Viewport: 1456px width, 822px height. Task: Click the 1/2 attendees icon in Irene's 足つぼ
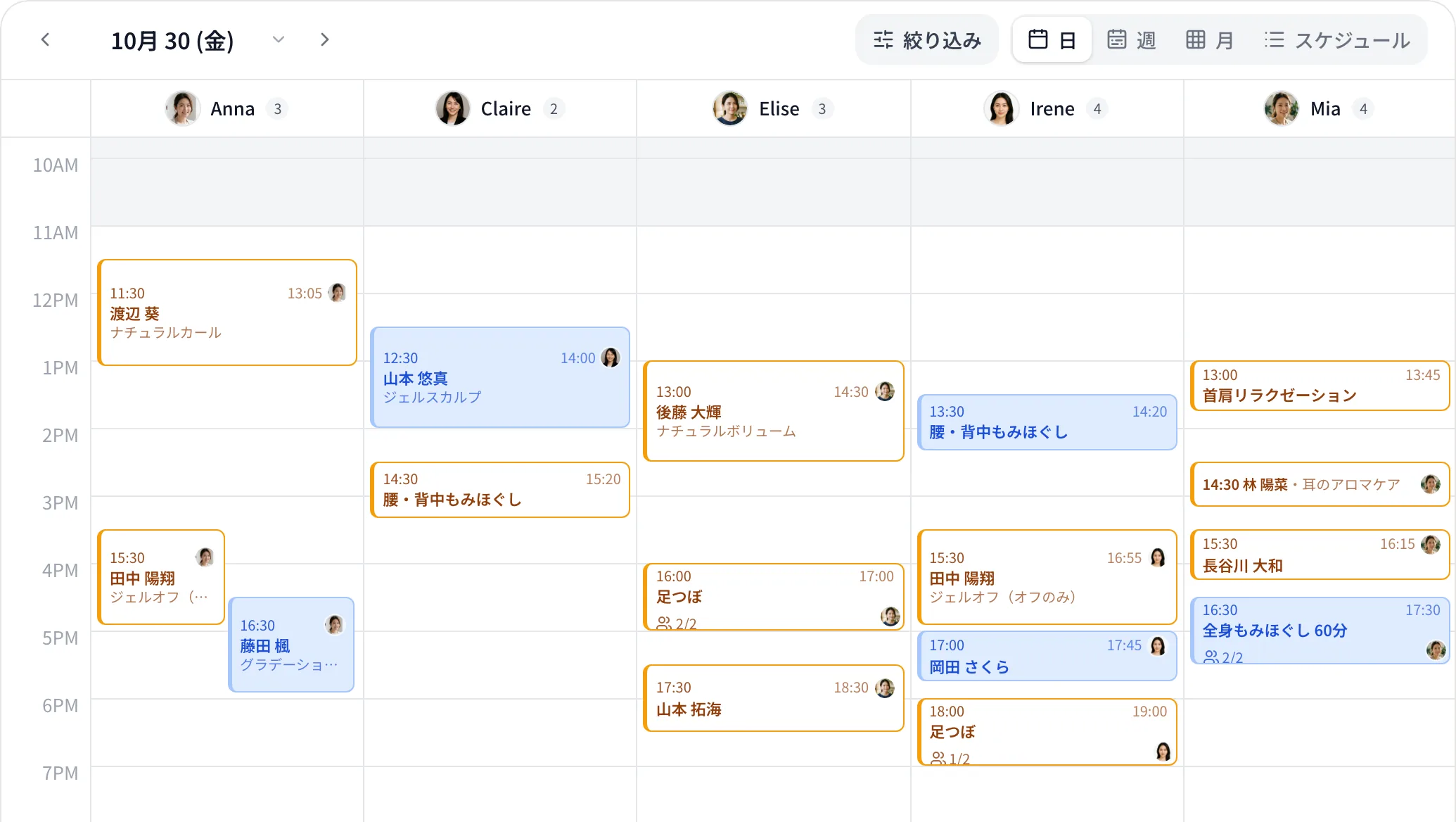tap(938, 759)
